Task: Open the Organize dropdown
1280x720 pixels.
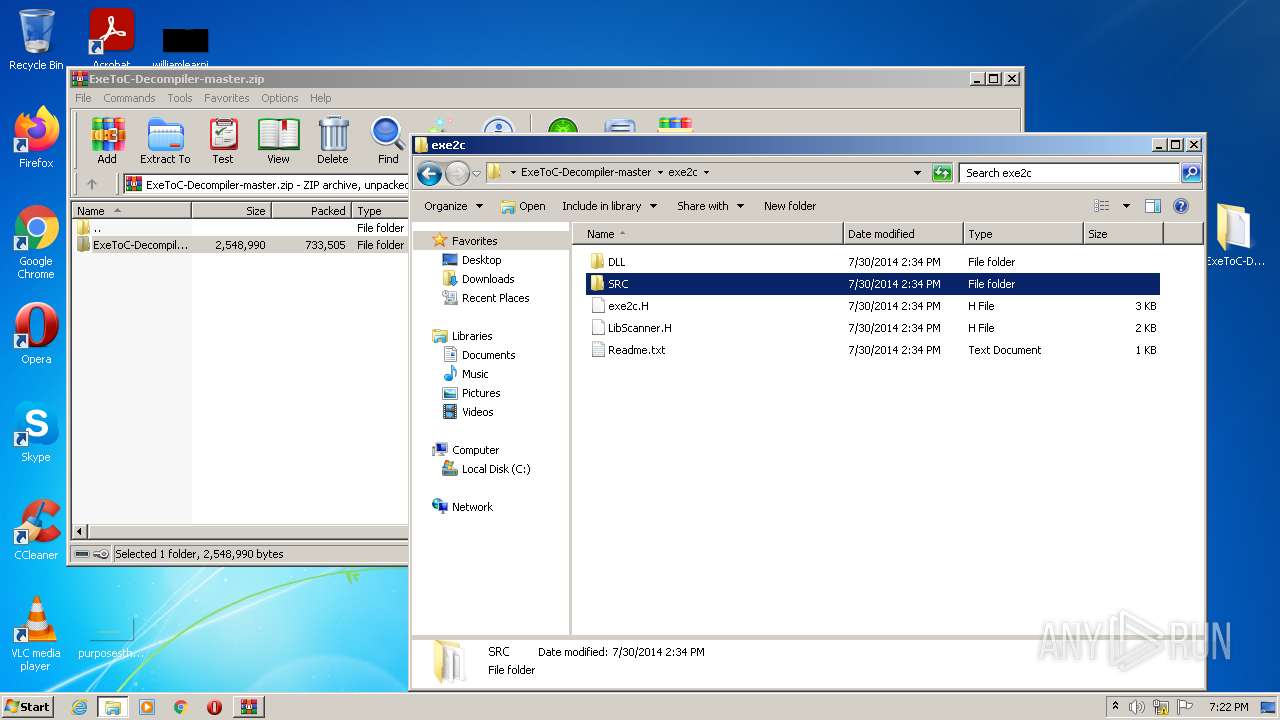Action: [453, 206]
